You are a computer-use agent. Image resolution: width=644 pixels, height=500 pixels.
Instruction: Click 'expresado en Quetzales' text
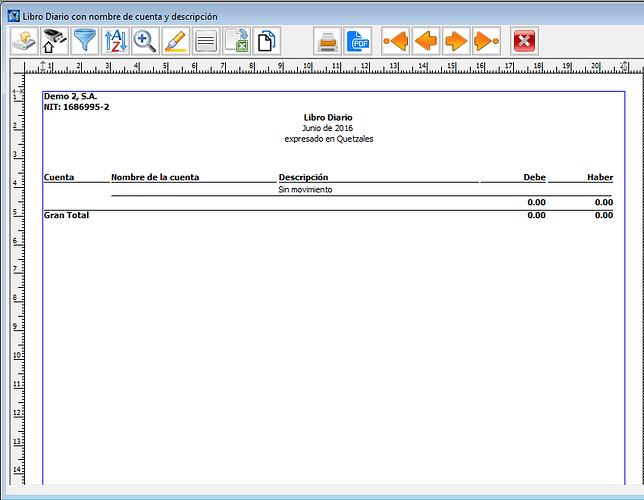pos(329,139)
